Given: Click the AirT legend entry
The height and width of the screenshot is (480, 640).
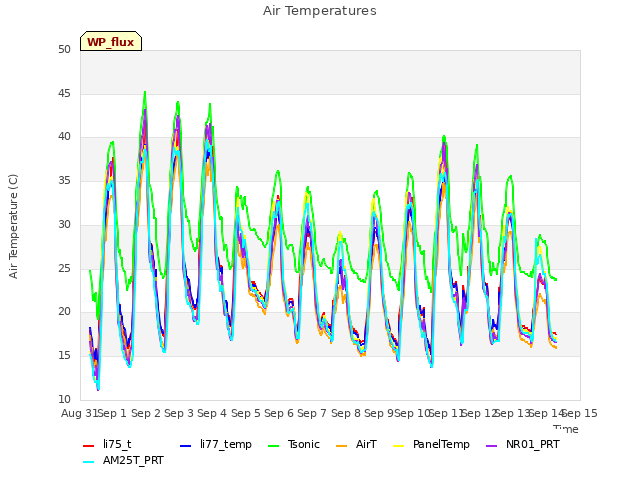Looking at the screenshot, I should tap(356, 444).
